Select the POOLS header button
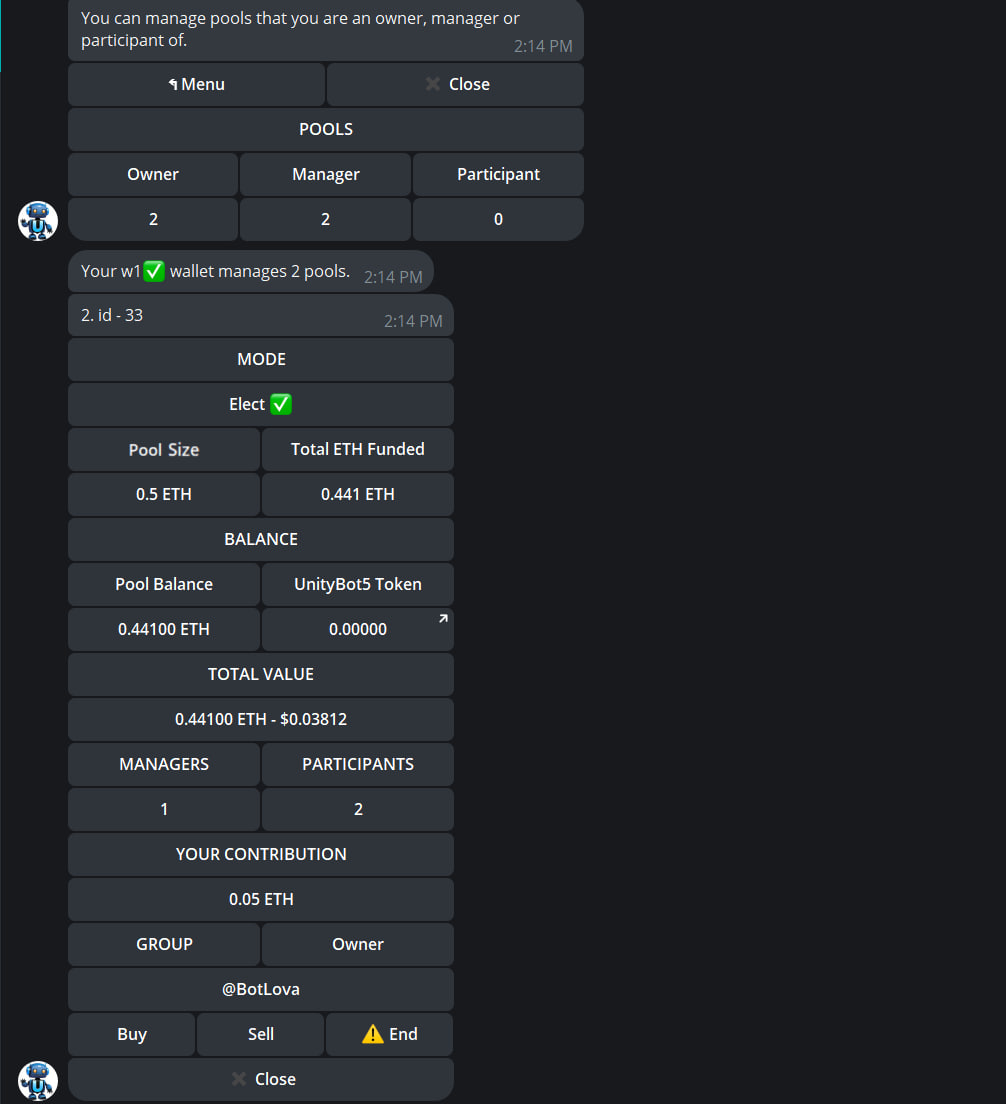This screenshot has height=1104, width=1006. 326,130
